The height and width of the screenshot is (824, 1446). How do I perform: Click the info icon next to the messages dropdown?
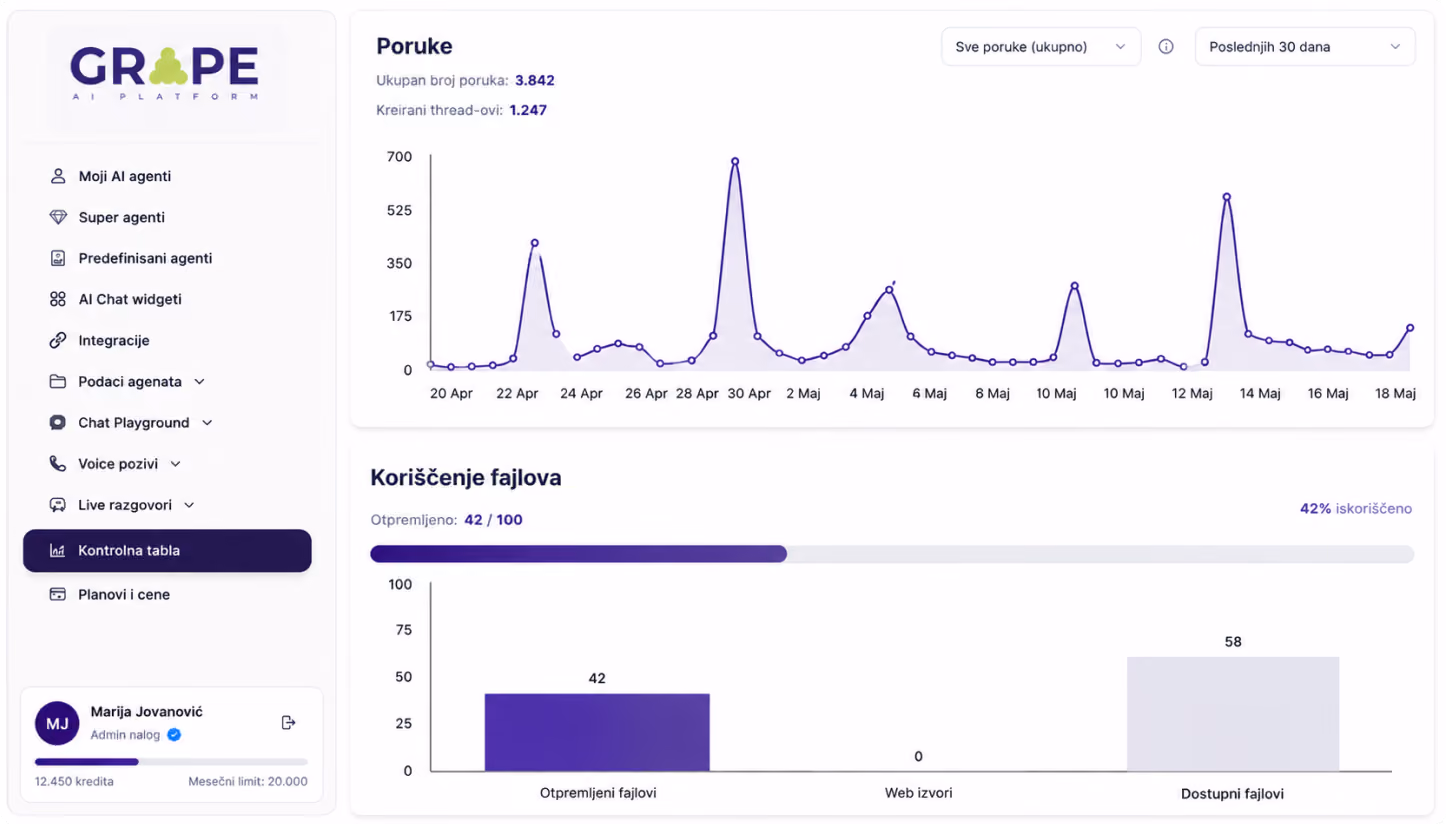[1166, 46]
